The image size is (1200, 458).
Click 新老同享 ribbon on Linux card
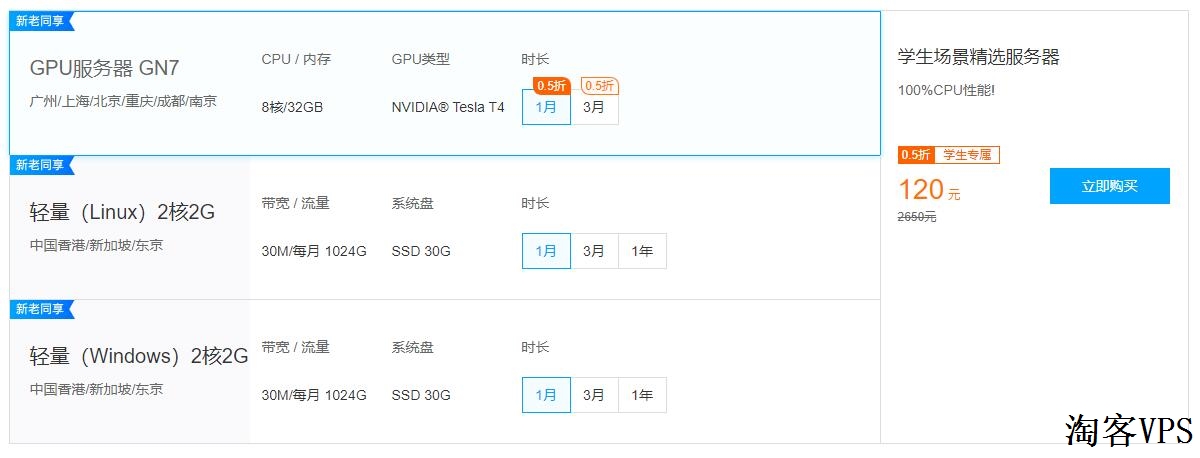click(x=41, y=165)
